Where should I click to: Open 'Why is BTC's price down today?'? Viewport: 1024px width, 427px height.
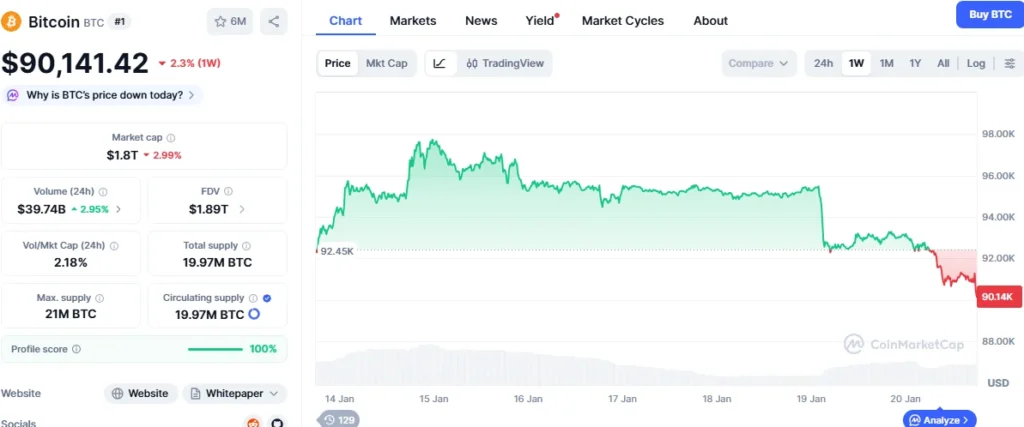[x=103, y=95]
